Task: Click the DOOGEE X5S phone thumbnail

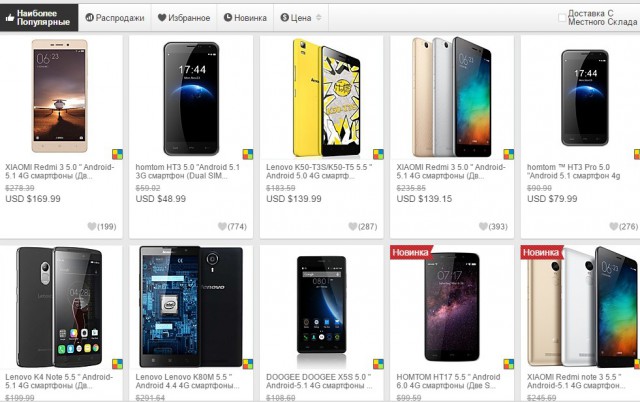Action: point(322,307)
